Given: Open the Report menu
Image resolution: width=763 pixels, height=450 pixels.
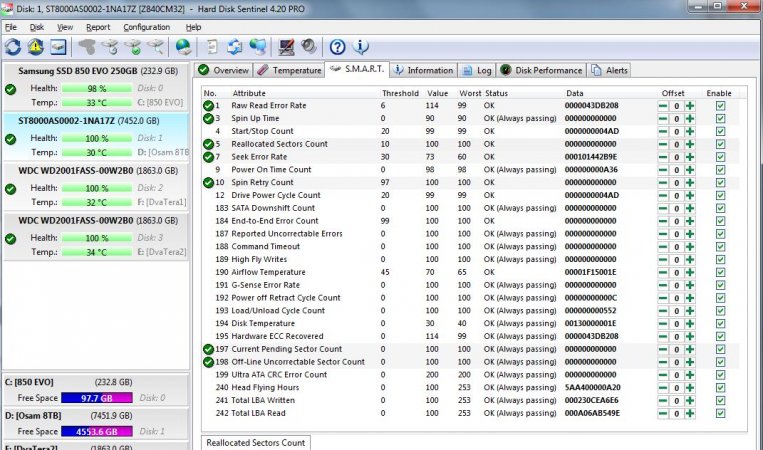Looking at the screenshot, I should click(98, 27).
